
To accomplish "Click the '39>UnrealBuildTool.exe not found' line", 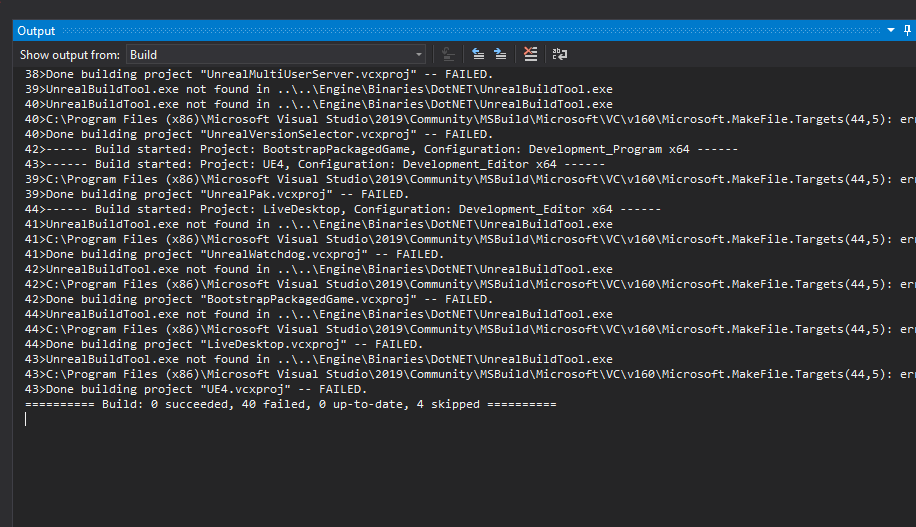I will coord(319,89).
